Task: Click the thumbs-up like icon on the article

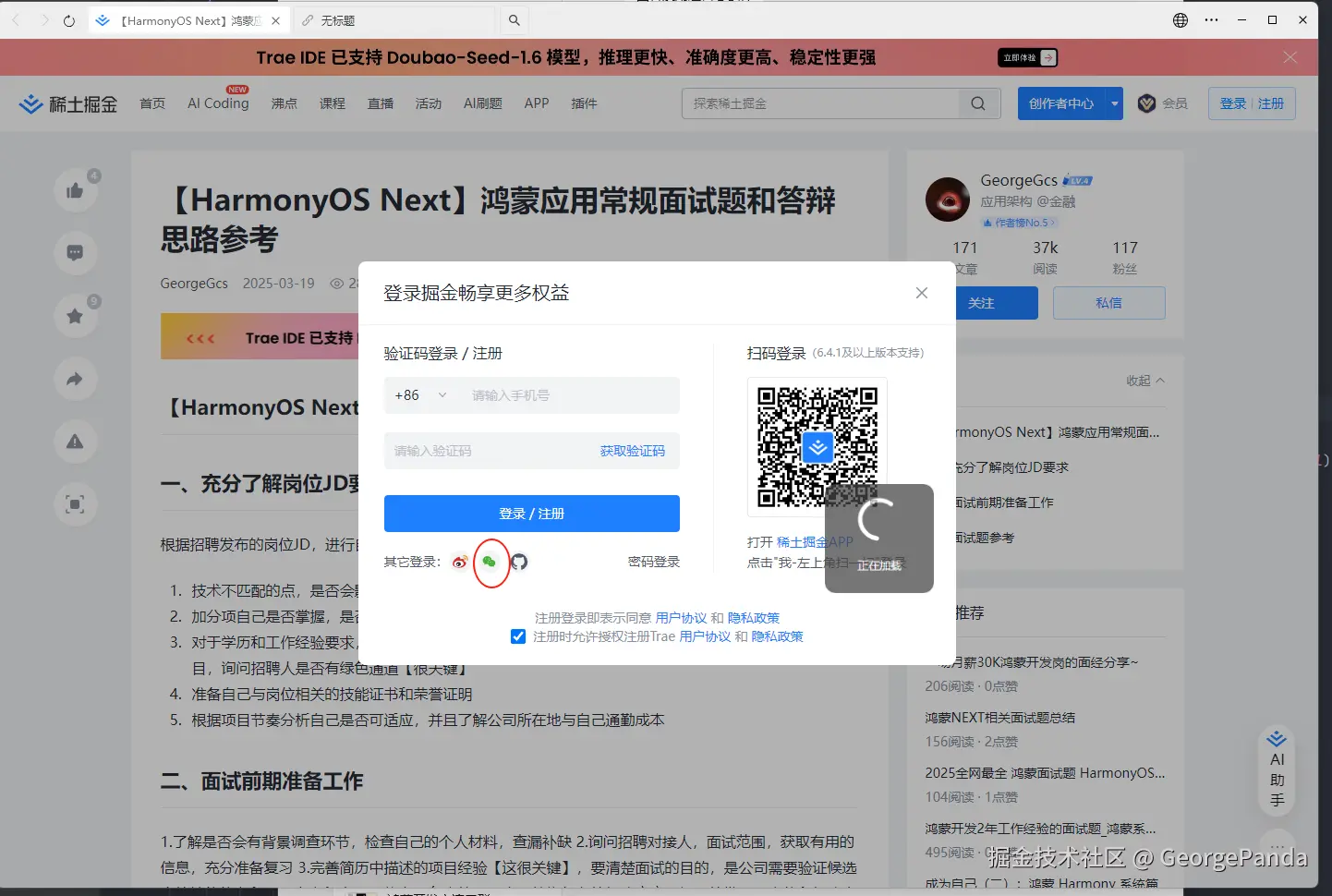Action: 76,189
